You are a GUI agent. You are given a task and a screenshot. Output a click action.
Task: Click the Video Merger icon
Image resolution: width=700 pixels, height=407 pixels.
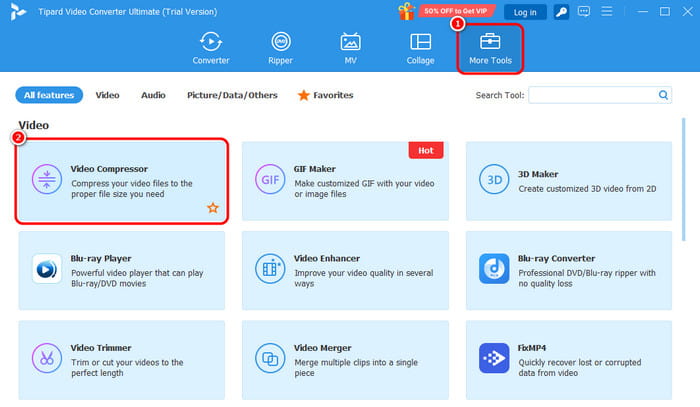(x=270, y=358)
